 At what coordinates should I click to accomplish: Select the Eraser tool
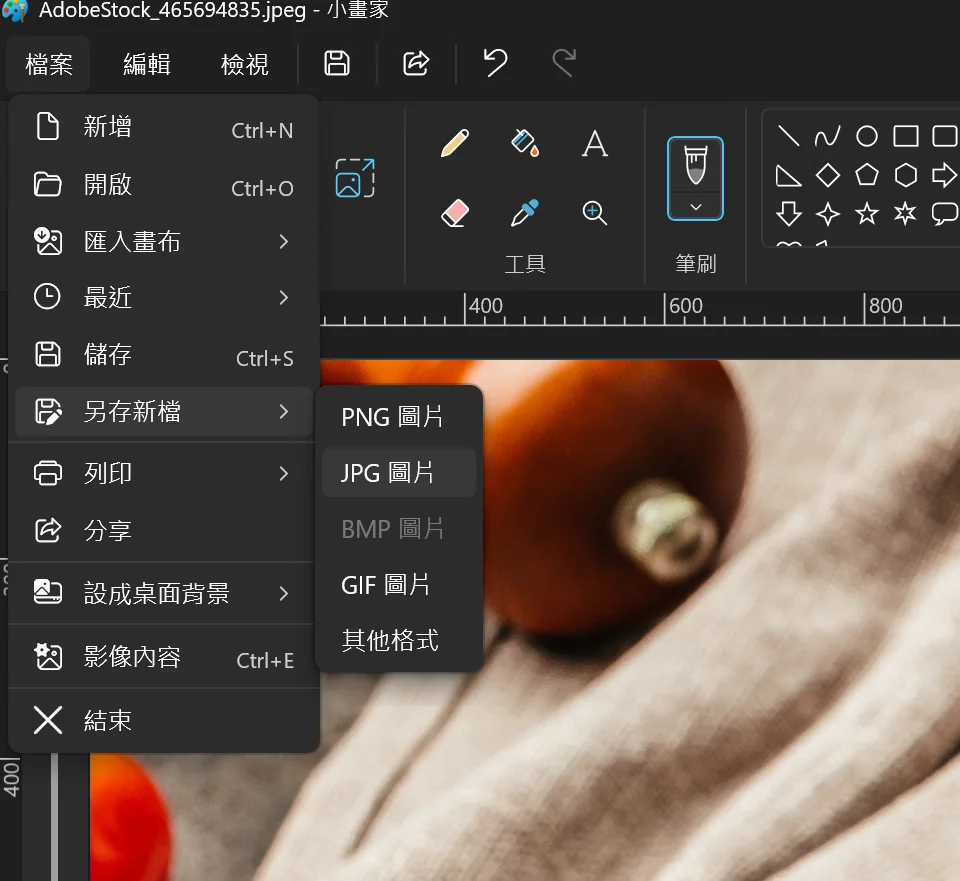click(455, 212)
